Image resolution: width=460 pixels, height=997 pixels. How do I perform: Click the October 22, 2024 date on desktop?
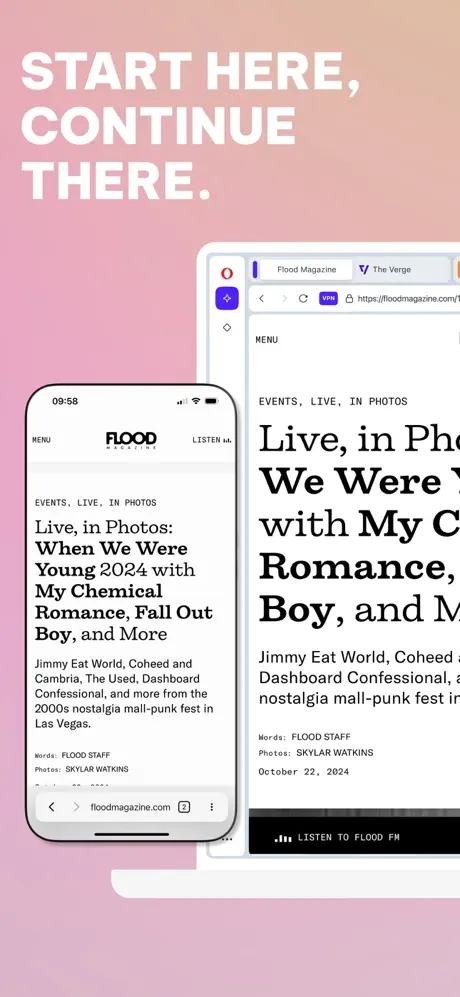303,772
